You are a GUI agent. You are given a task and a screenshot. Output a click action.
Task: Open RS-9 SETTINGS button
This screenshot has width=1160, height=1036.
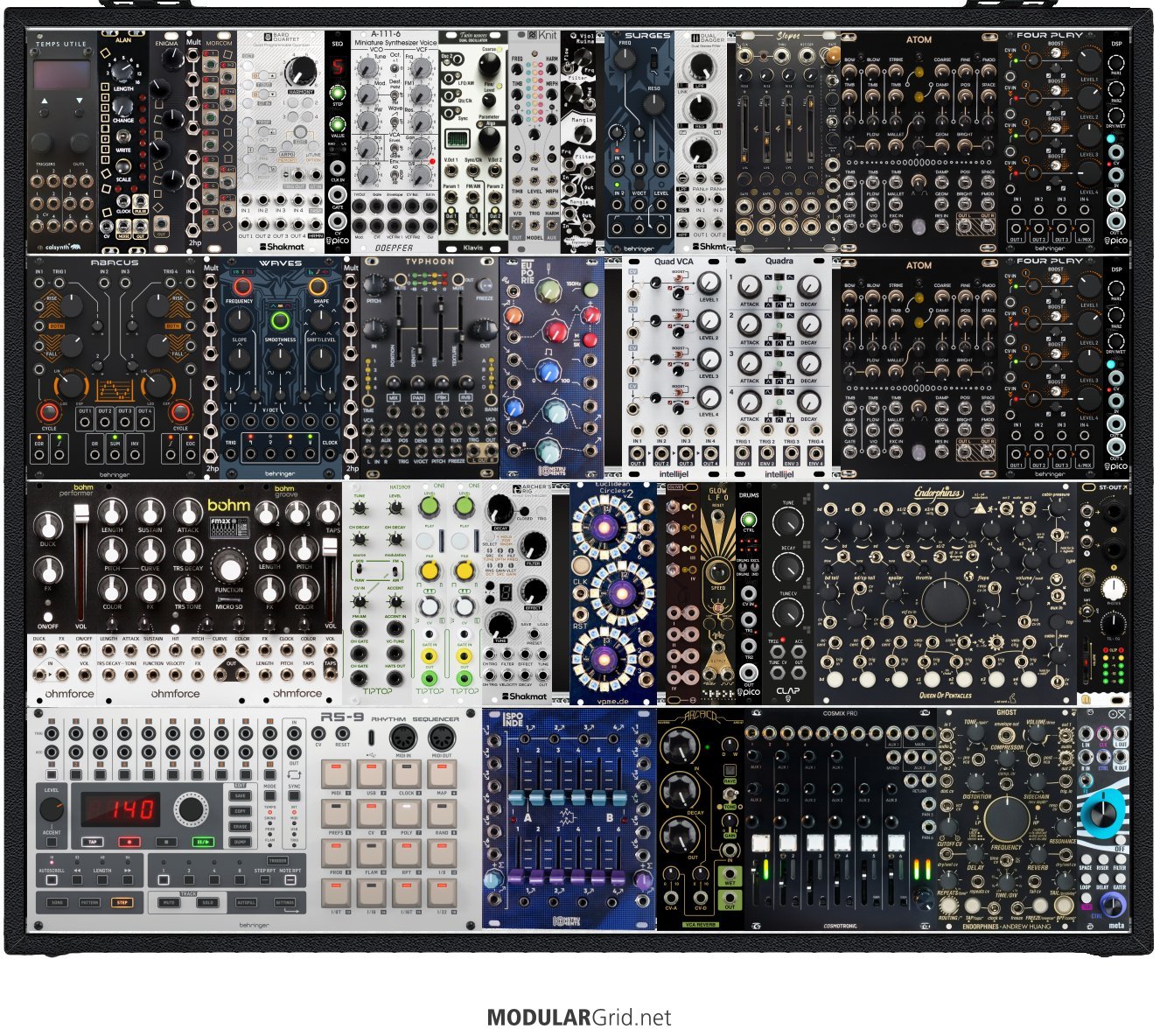[284, 902]
